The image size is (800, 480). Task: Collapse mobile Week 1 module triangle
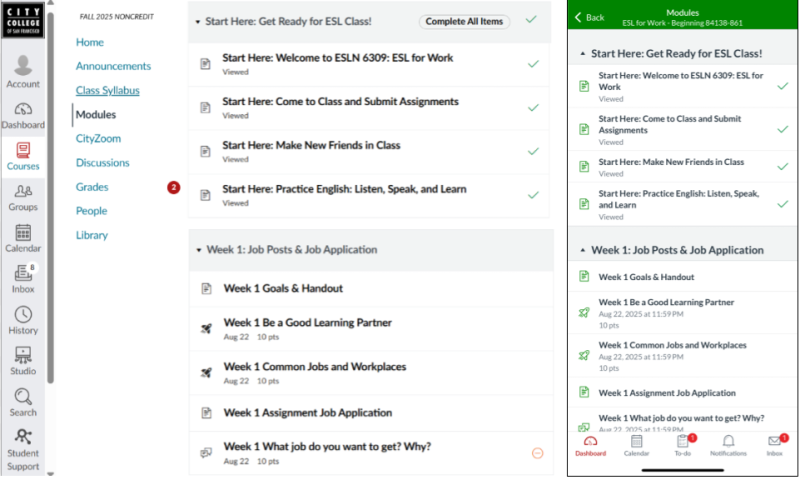583,250
